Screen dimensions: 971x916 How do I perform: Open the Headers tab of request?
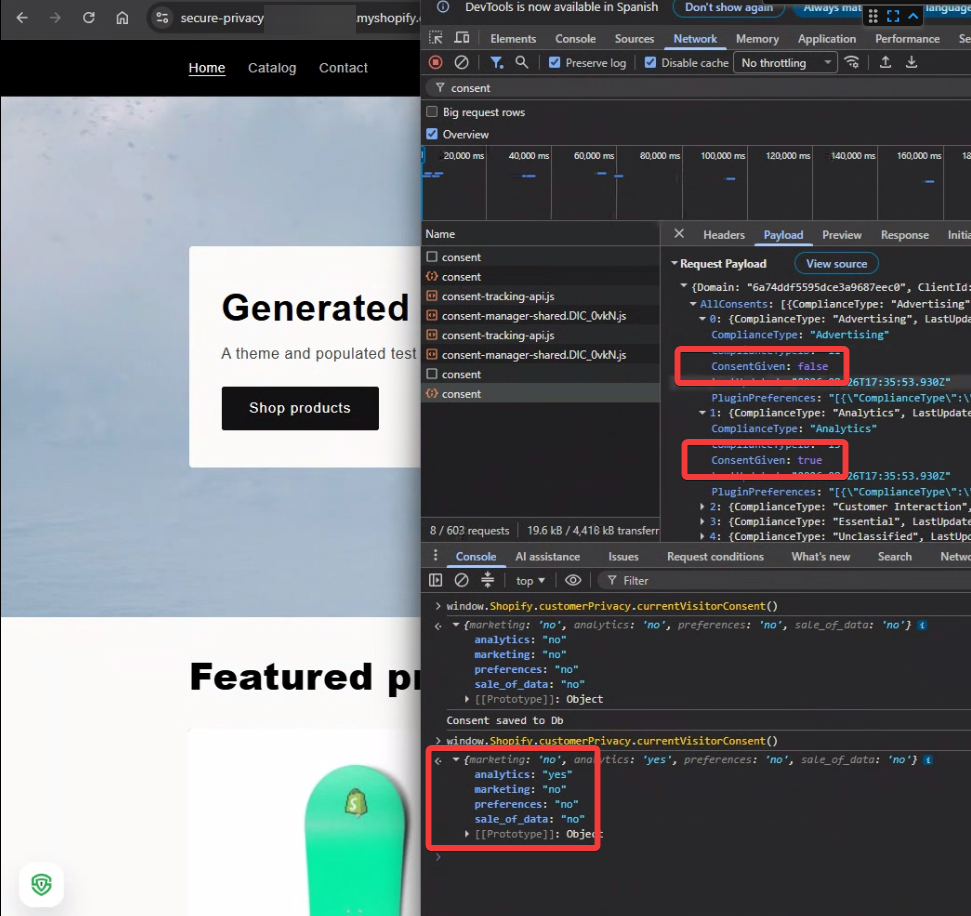723,235
